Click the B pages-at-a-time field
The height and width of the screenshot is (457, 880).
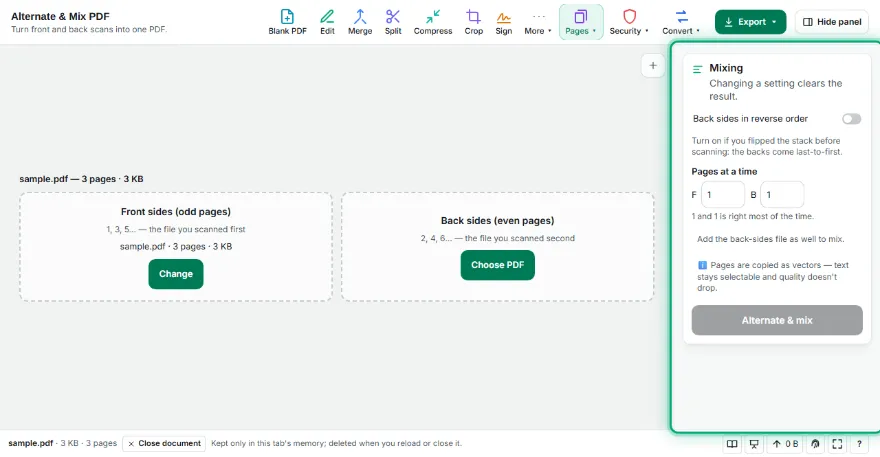[x=782, y=195]
